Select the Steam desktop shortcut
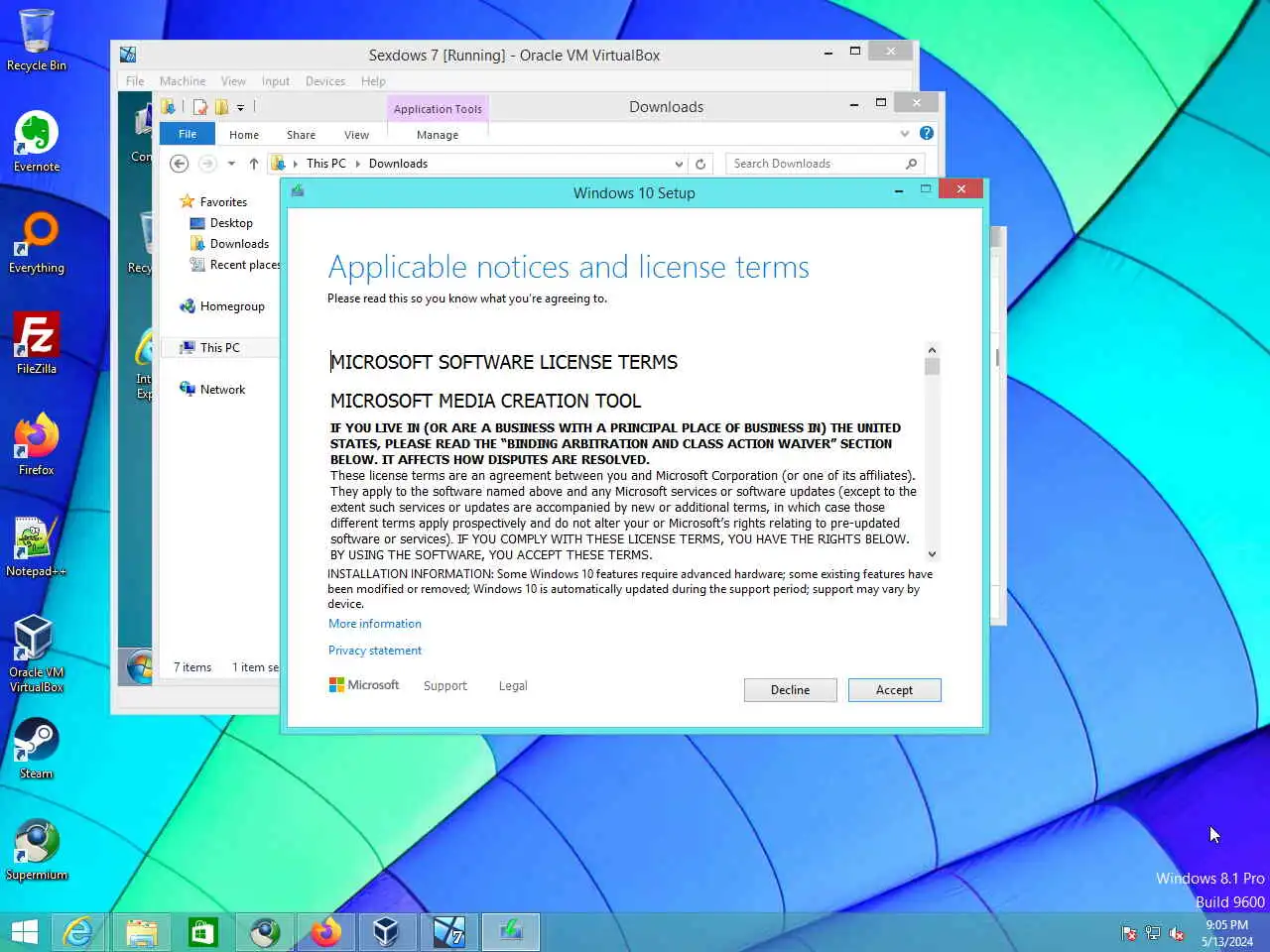Image resolution: width=1270 pixels, height=952 pixels. [x=36, y=748]
